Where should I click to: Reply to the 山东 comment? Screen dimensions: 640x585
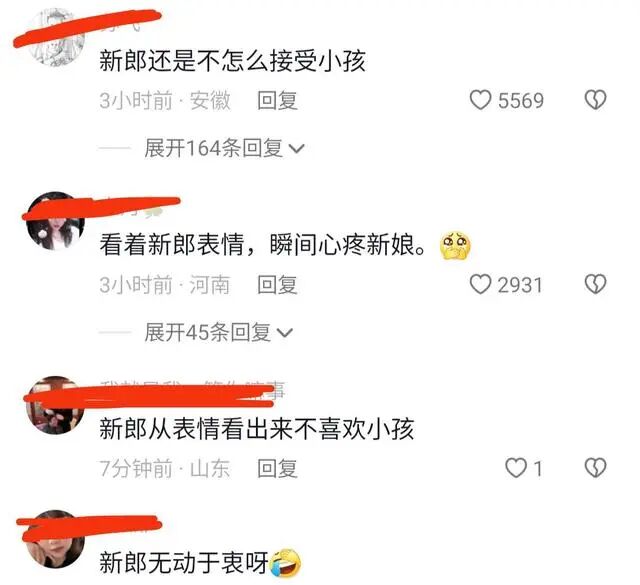coord(277,468)
